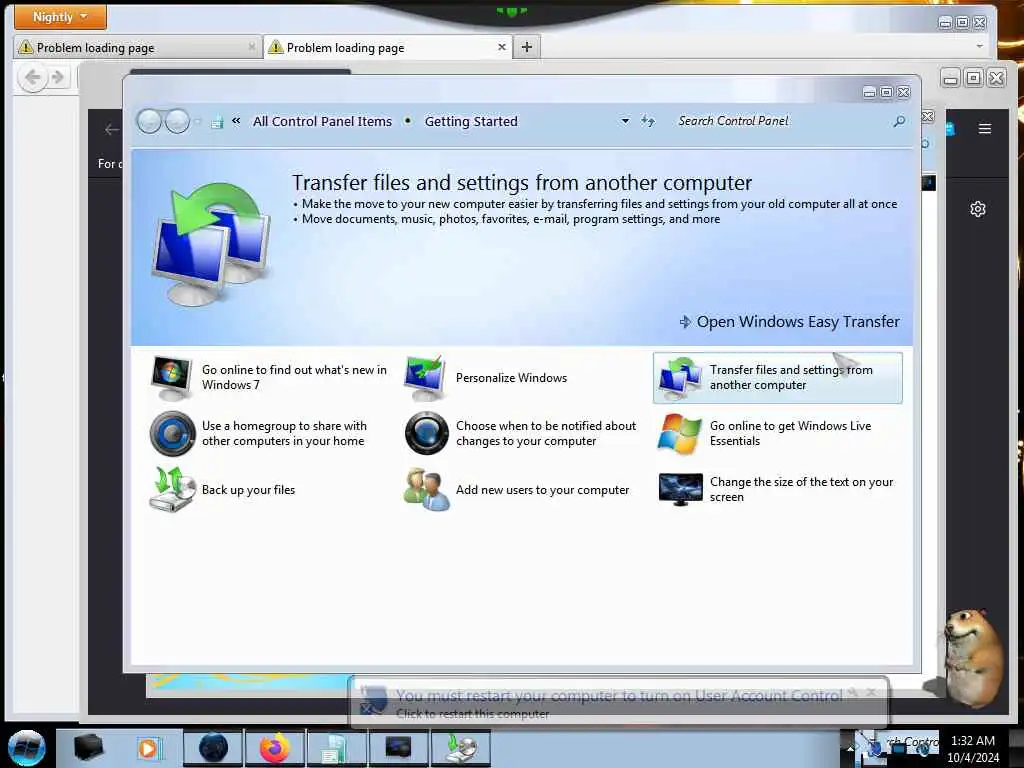Viewport: 1024px width, 768px height.
Task: Open the address bar history dropdown
Action: 625,121
